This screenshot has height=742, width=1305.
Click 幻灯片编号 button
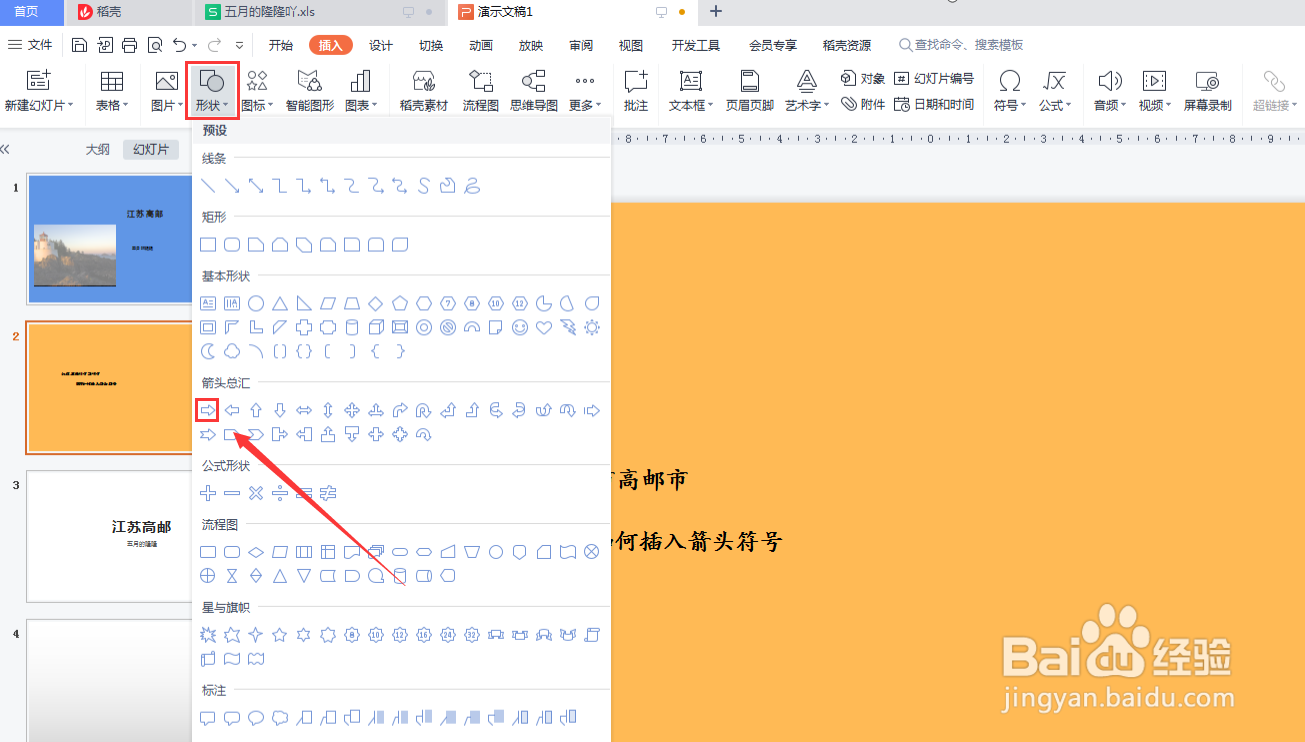pos(934,78)
